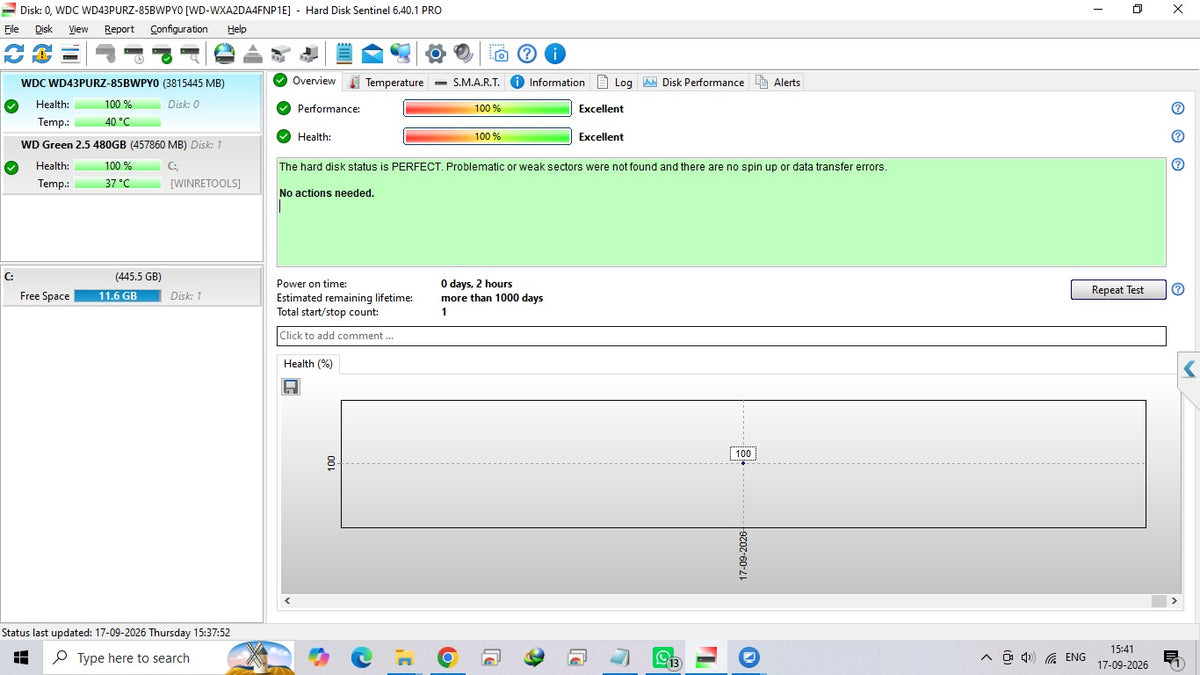
Task: Open configuration gear icon in toolbar
Action: tap(435, 53)
